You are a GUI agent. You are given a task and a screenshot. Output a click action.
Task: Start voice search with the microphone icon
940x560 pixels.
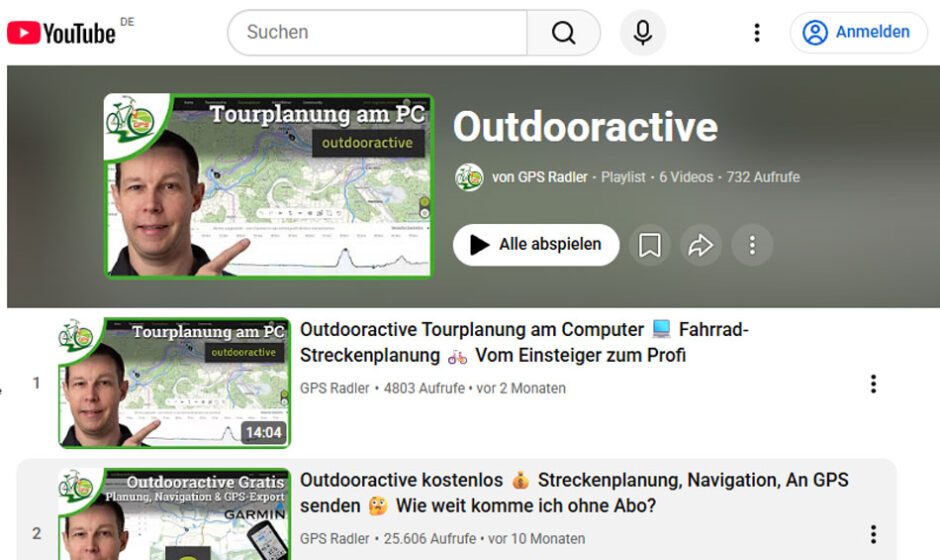pyautogui.click(x=643, y=32)
